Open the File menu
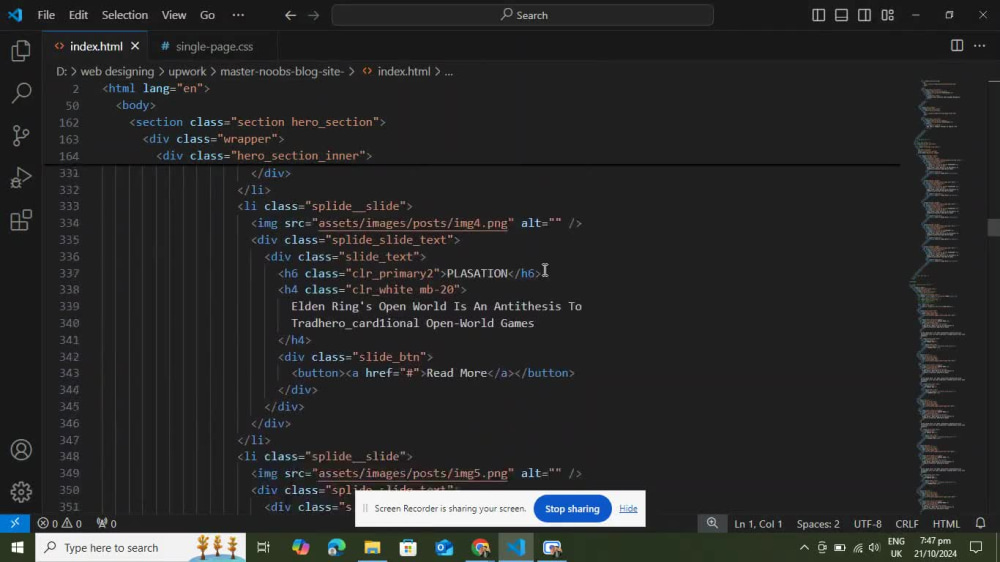The image size is (1000, 562). [x=46, y=15]
